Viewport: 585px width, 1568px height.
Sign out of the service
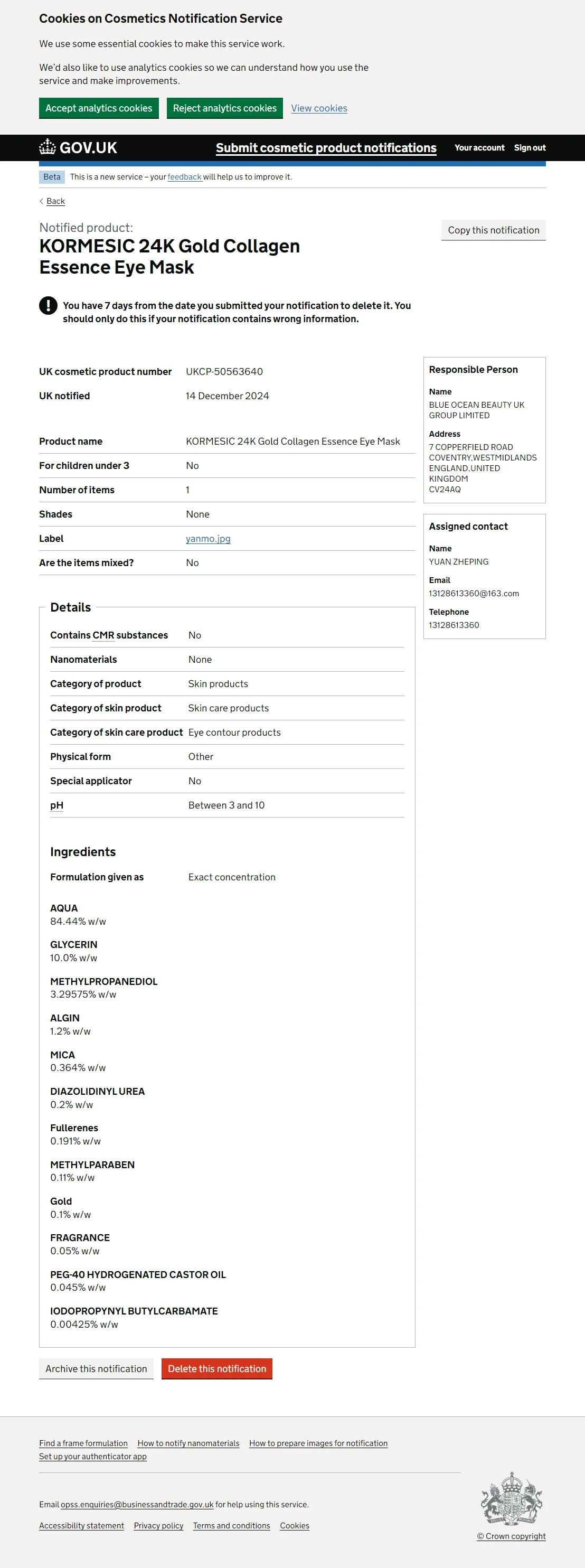tap(530, 148)
